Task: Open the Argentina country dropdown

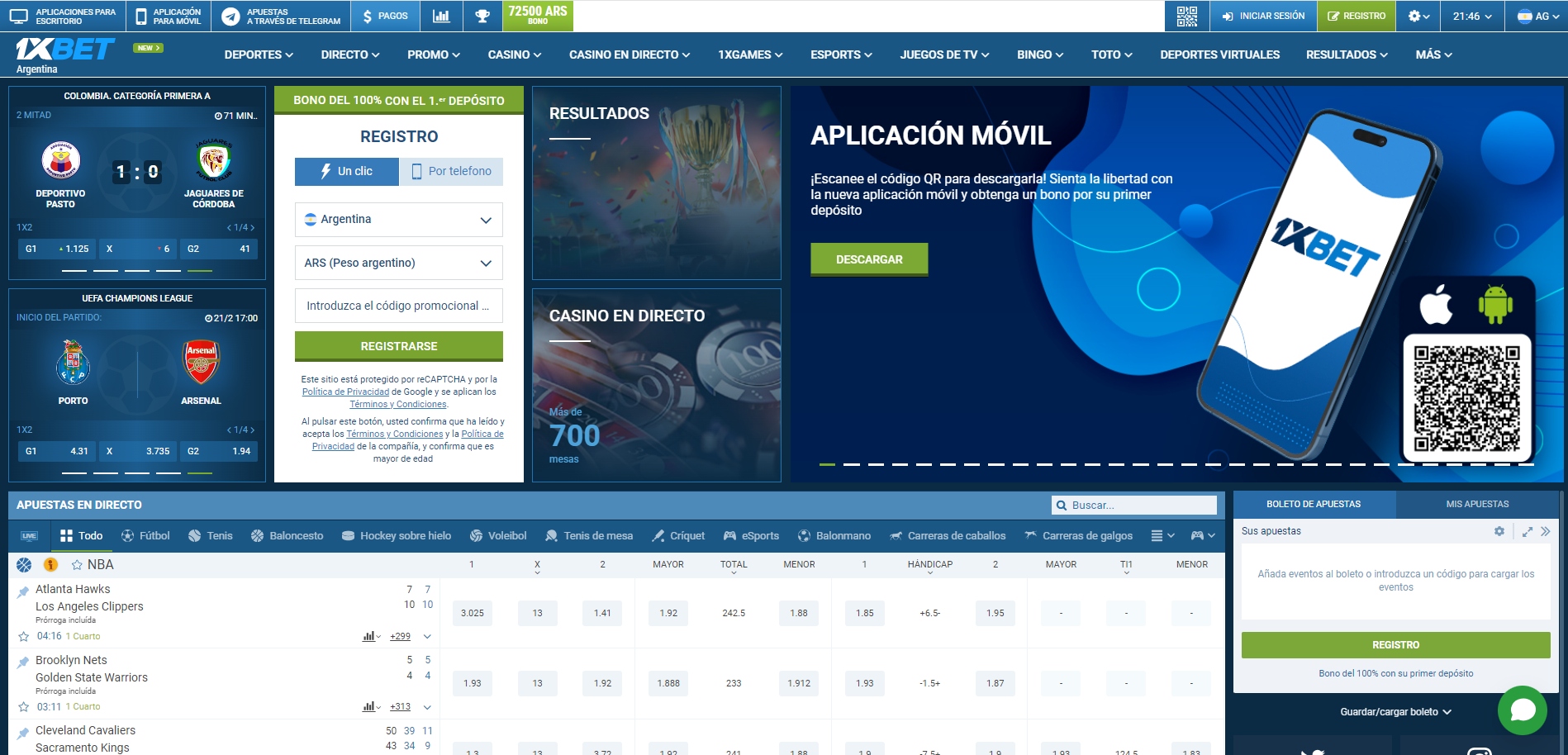Action: click(x=399, y=220)
